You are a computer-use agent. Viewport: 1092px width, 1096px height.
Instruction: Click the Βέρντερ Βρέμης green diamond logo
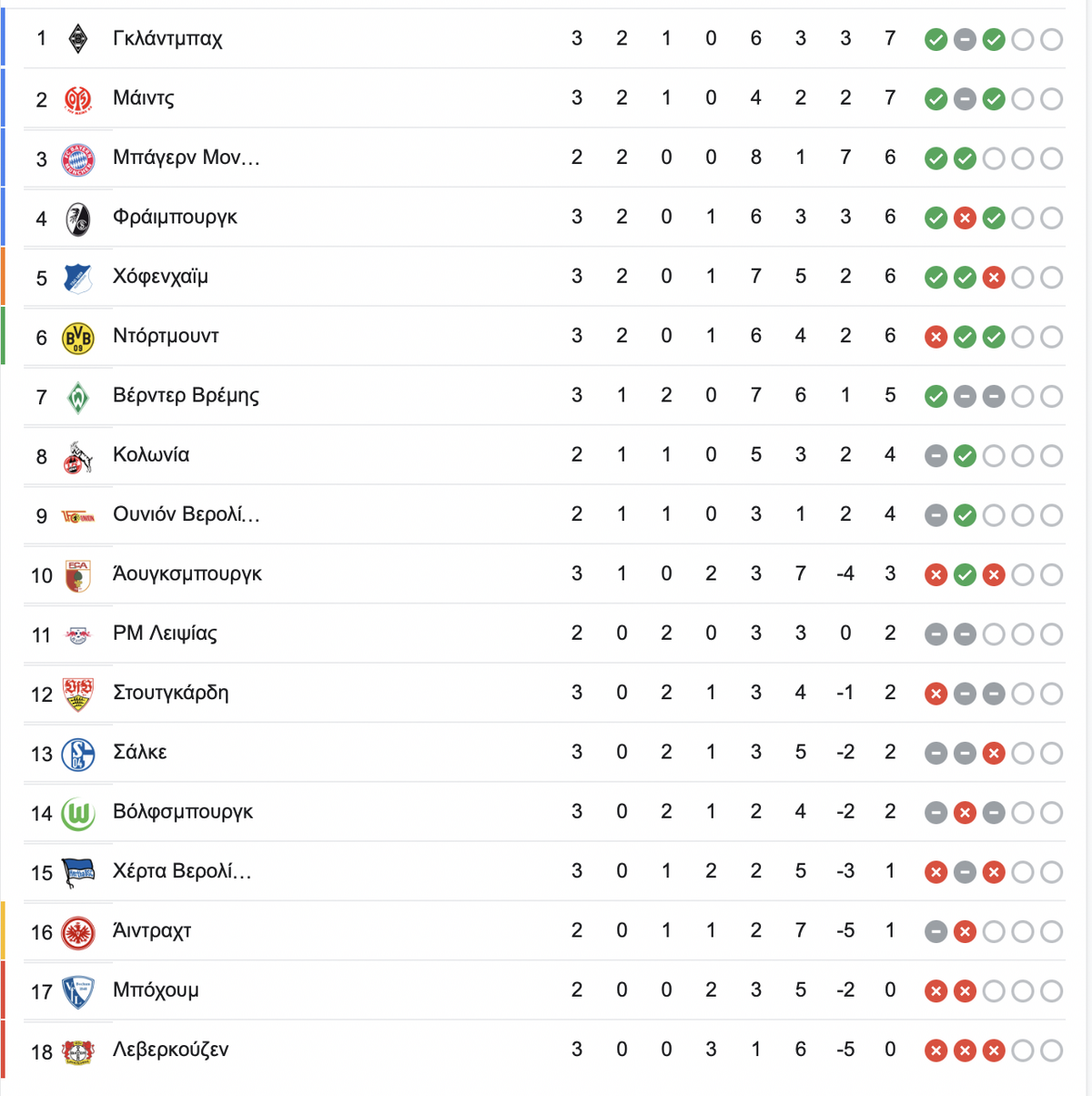coord(78,397)
